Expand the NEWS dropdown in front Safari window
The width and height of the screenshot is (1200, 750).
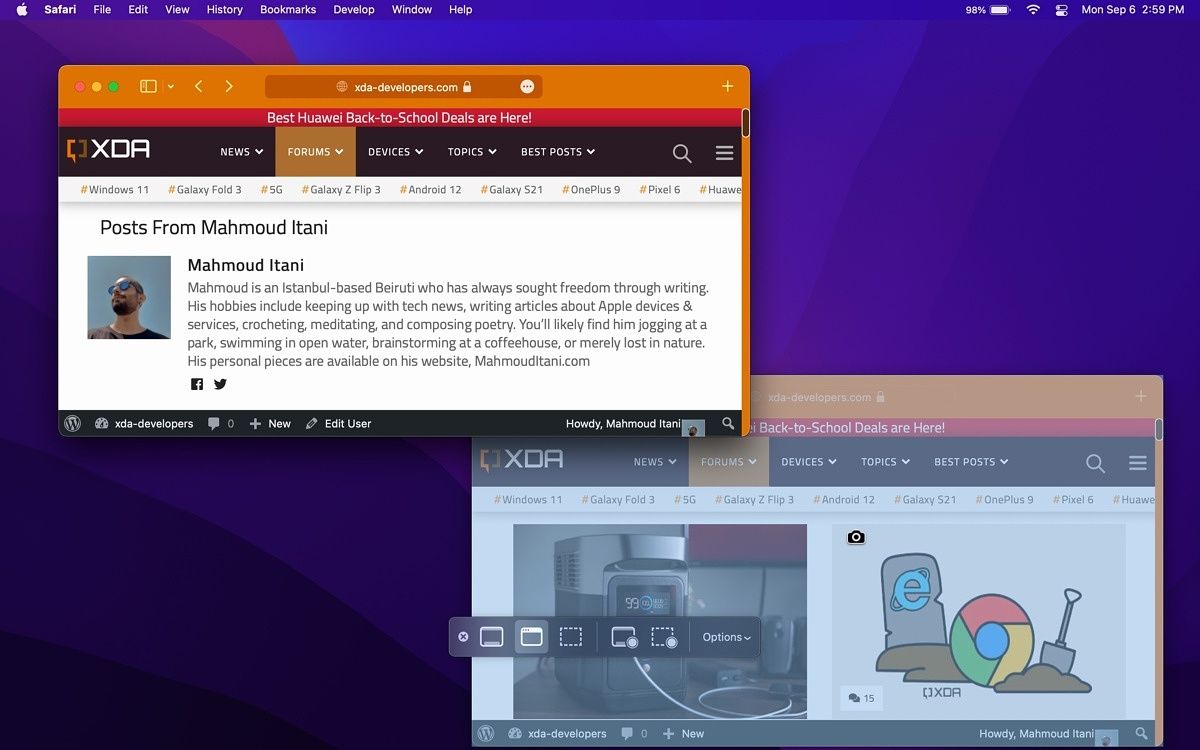click(241, 152)
